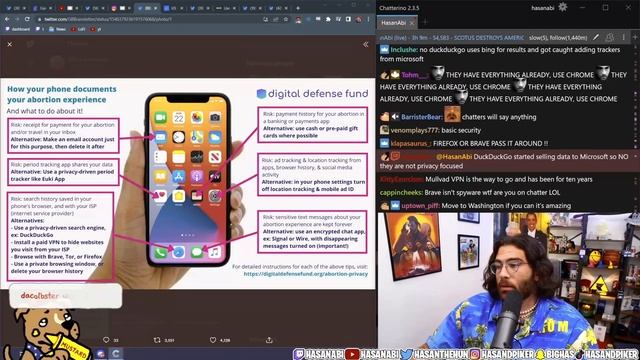Open the Chrome extensions puzzle icon
Screen dimensions: 640x360
coord(328,19)
